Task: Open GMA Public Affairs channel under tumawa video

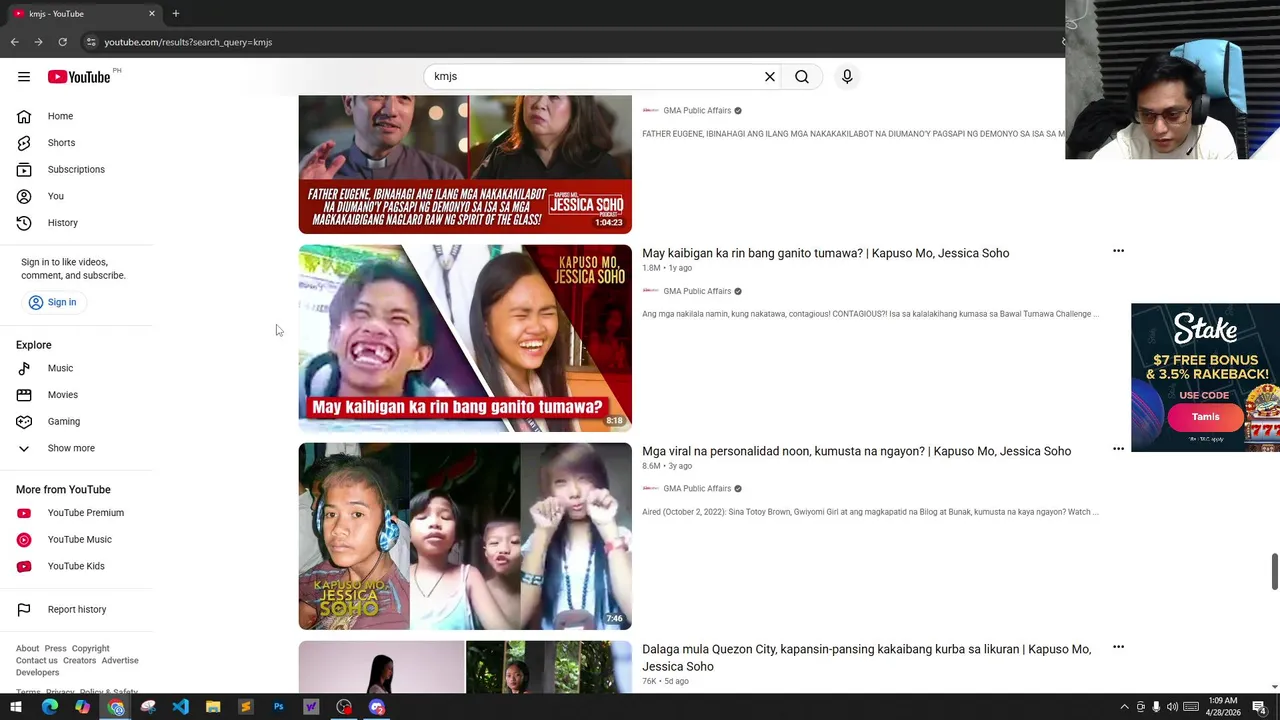Action: [697, 291]
